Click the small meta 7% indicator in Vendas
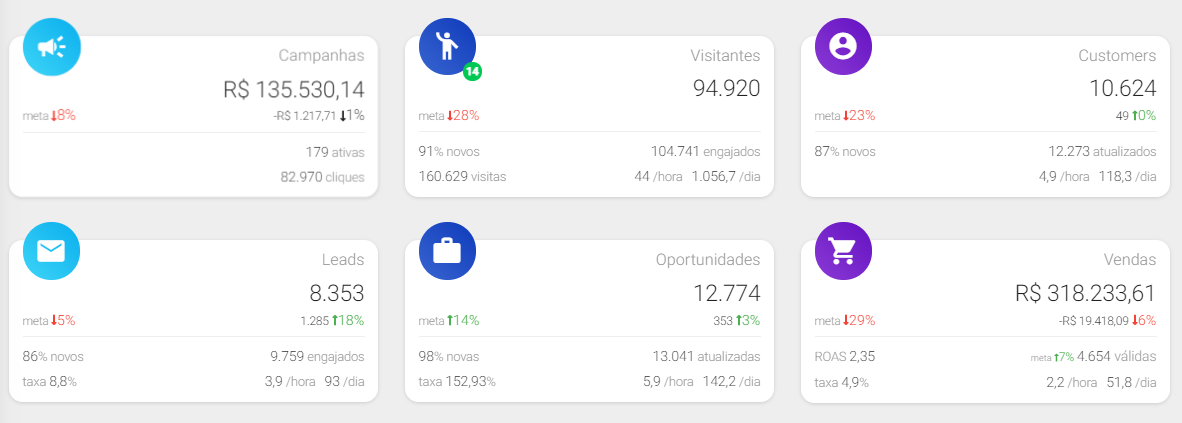This screenshot has width=1182, height=423. [1052, 357]
